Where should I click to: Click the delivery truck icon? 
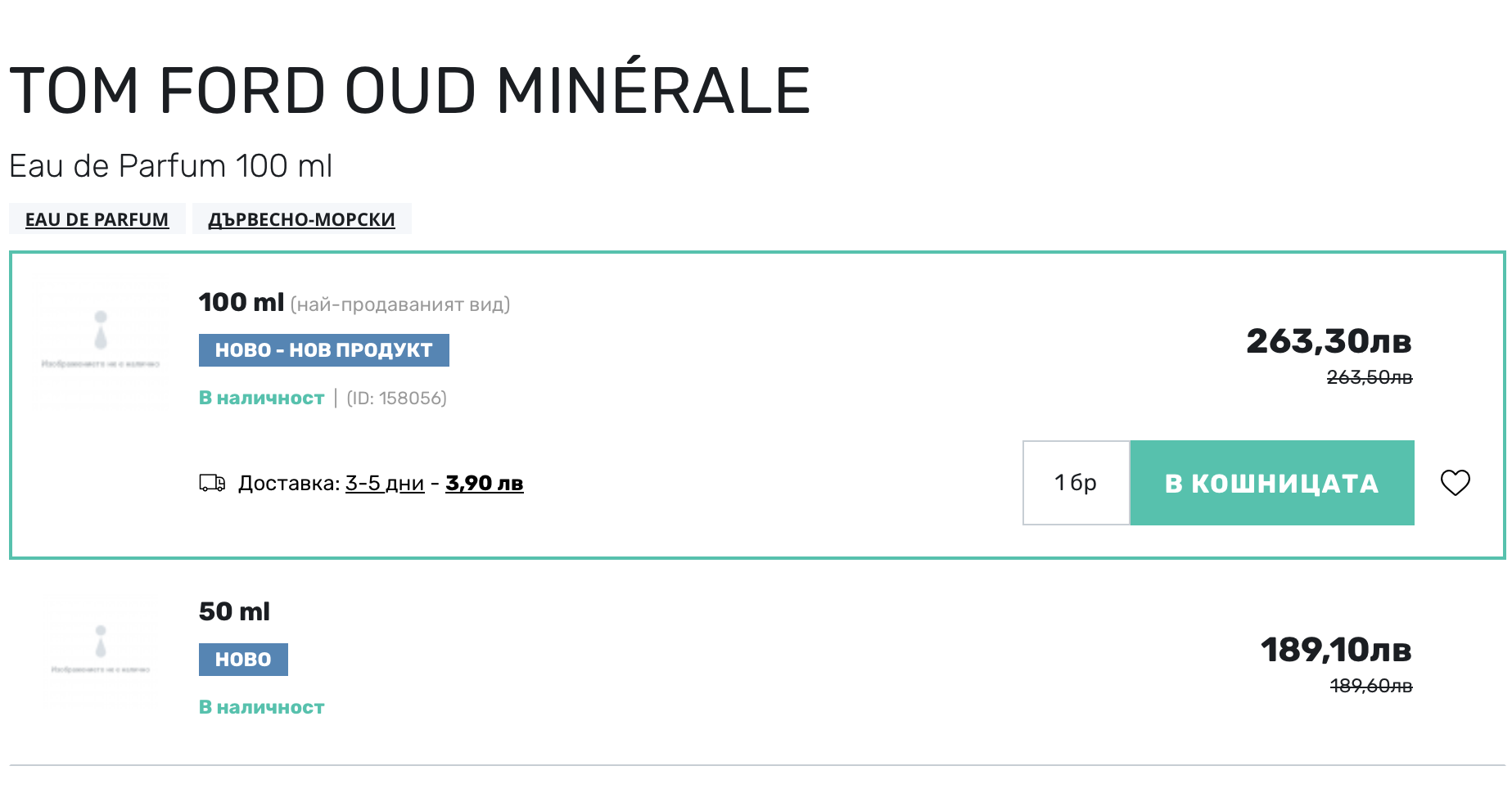(x=212, y=483)
